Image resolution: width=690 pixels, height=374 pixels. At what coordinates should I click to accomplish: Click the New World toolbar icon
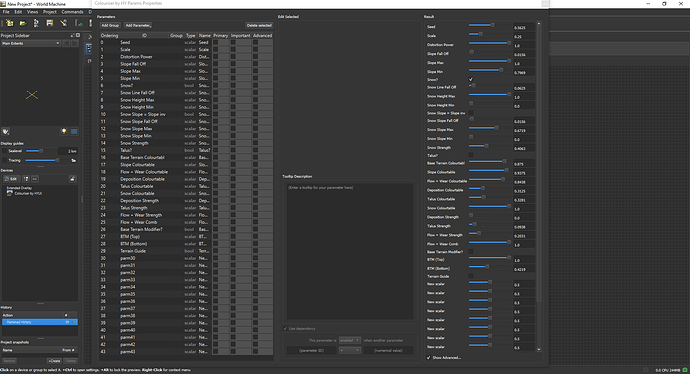click(x=9, y=23)
